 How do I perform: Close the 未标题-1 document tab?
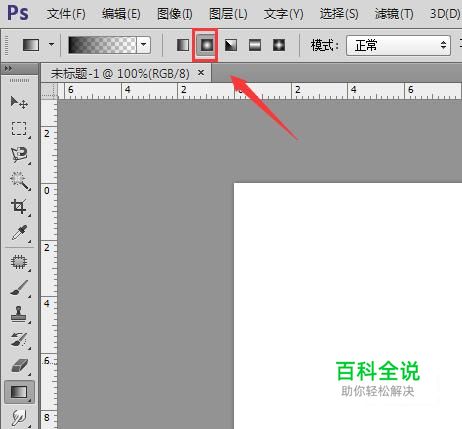(x=201, y=72)
